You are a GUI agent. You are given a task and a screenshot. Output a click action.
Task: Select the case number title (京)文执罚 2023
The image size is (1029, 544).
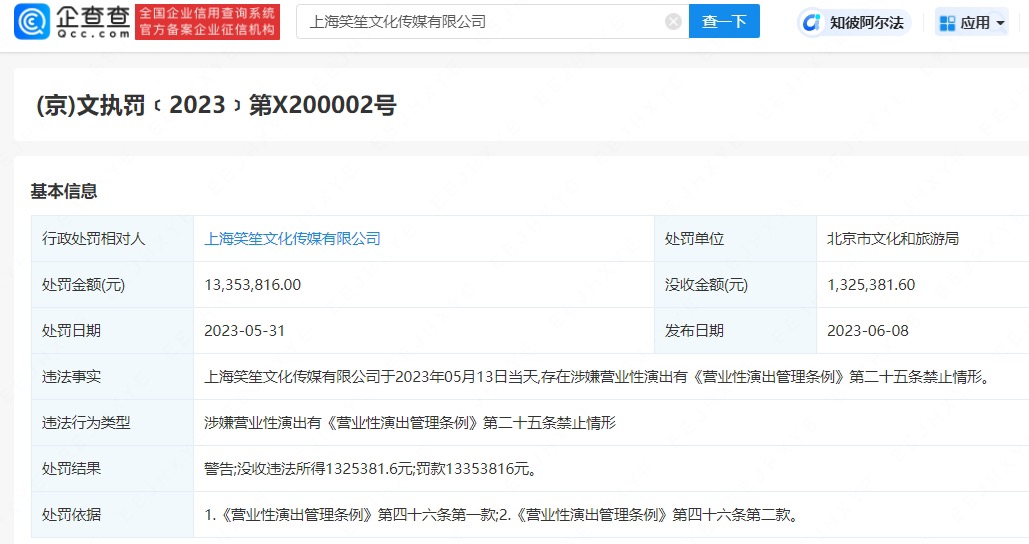[x=216, y=105]
